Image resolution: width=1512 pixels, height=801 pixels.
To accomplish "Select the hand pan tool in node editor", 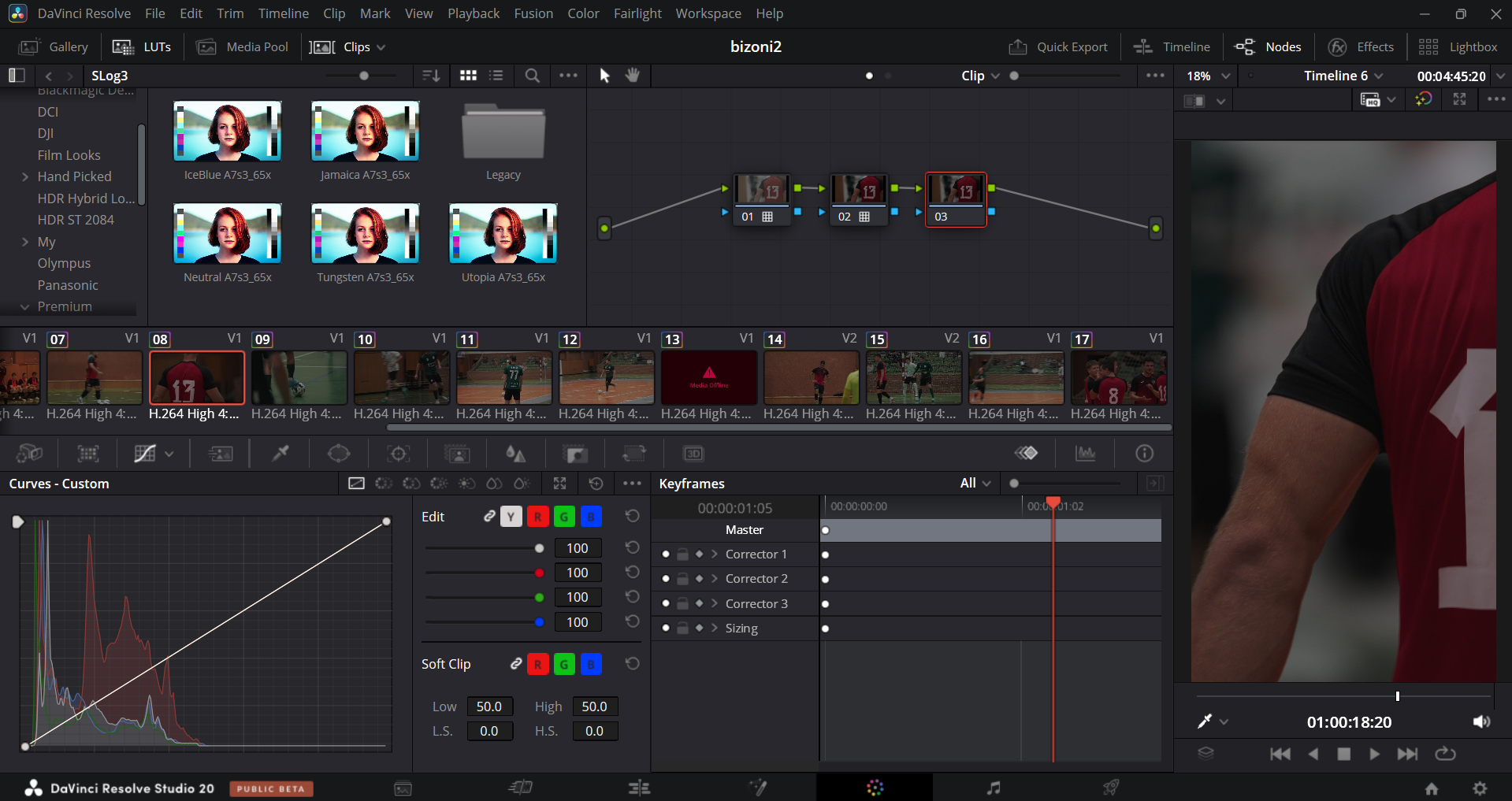I will pyautogui.click(x=633, y=76).
